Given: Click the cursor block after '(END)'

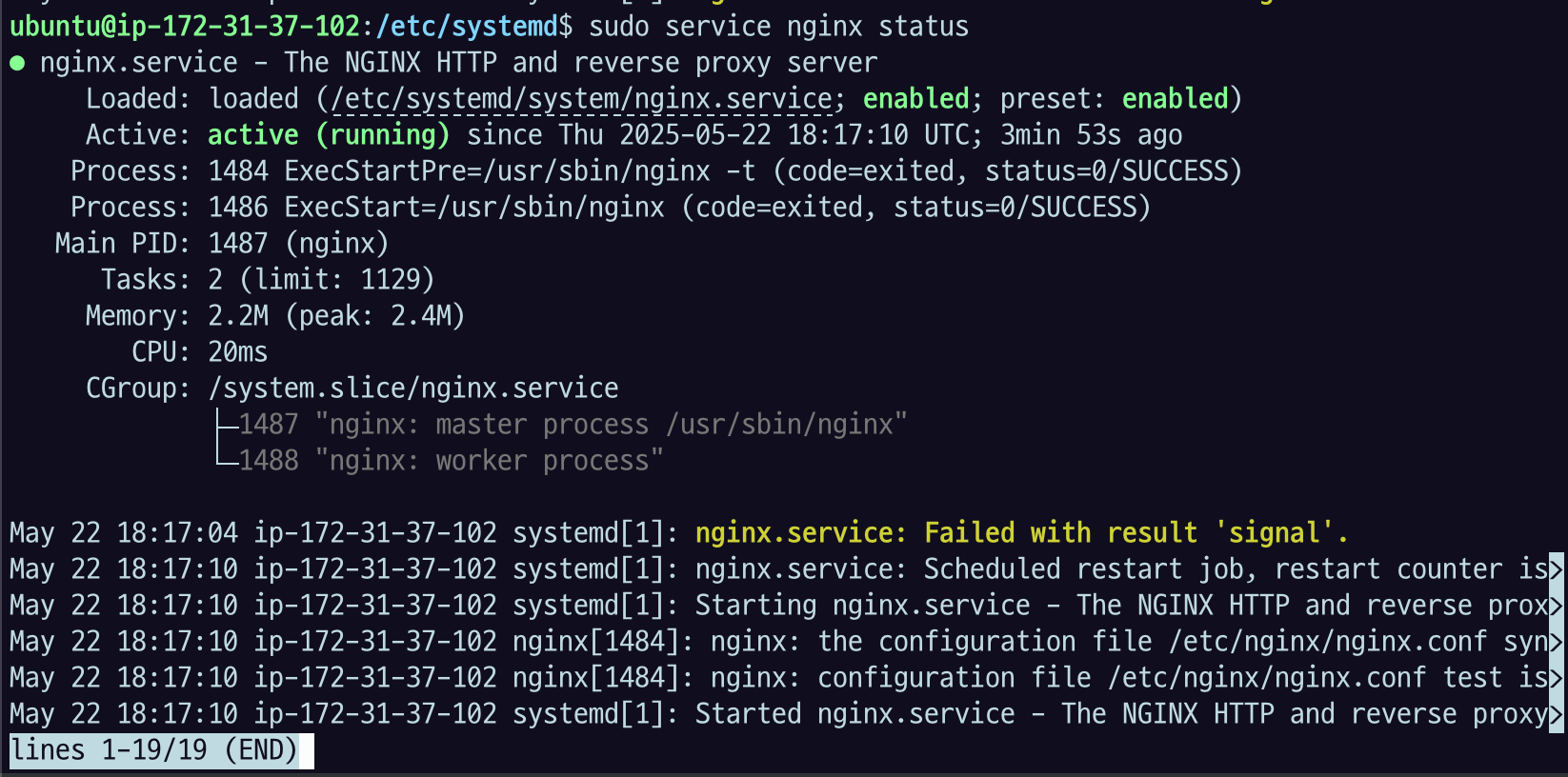Looking at the screenshot, I should (x=307, y=750).
